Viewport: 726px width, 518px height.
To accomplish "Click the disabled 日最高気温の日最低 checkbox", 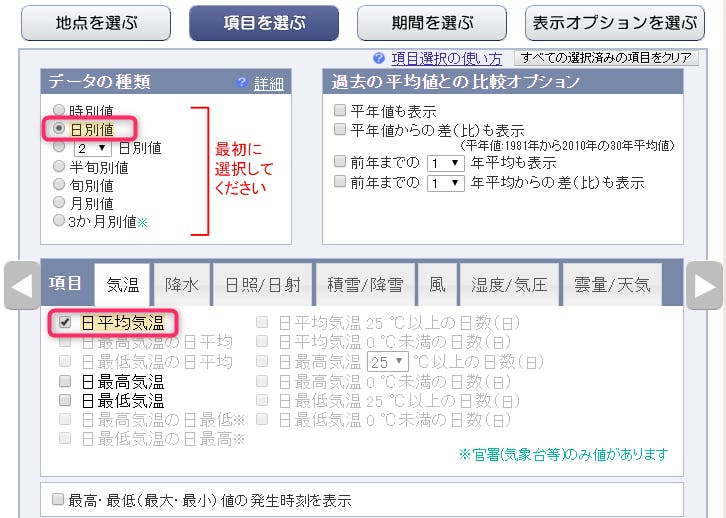I will coord(65,419).
